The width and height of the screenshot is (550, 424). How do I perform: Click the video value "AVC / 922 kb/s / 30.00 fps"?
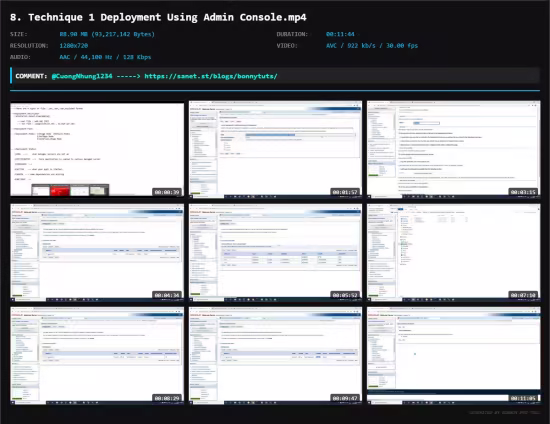click(x=372, y=46)
